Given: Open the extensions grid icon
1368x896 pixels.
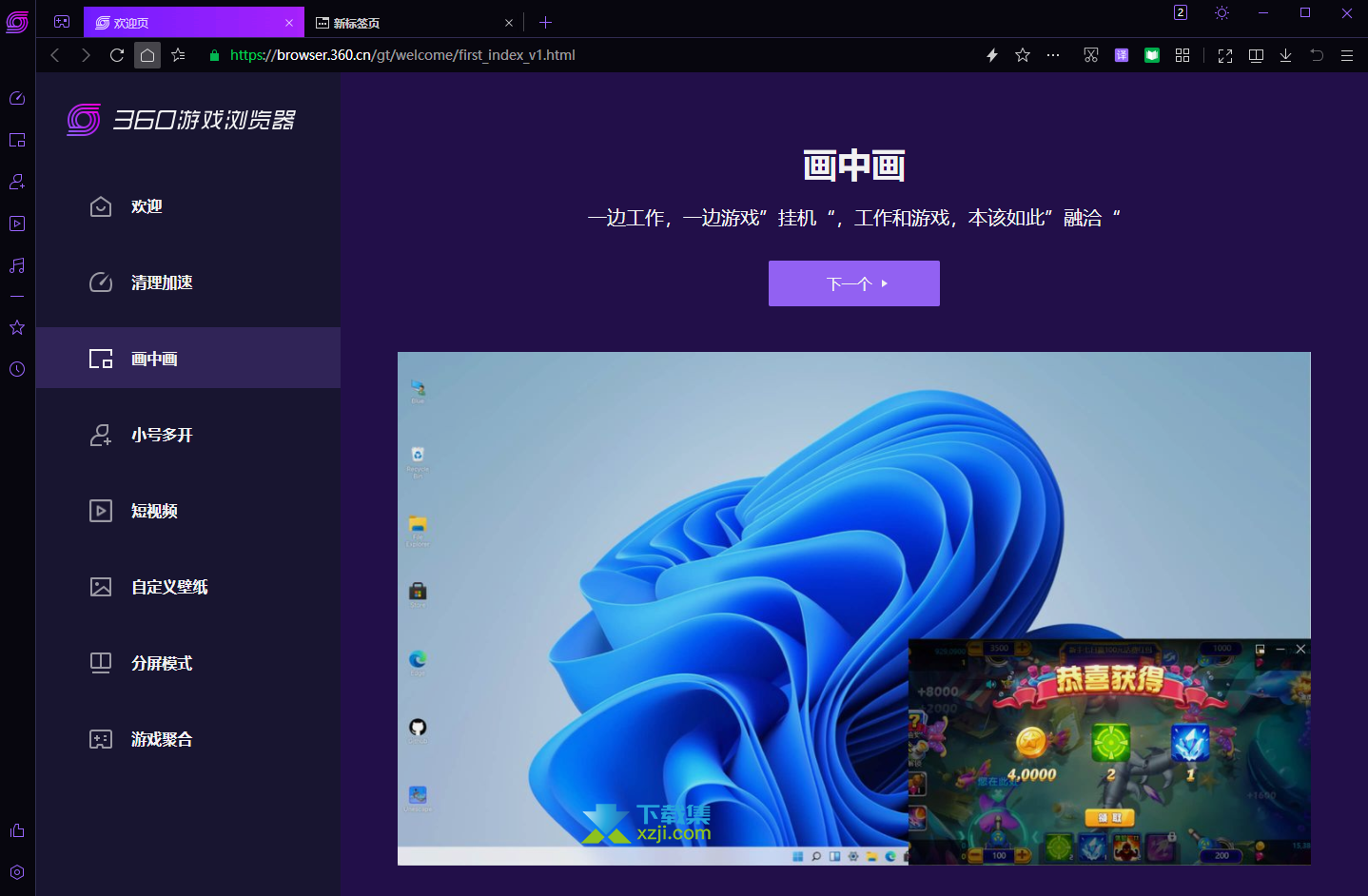Looking at the screenshot, I should coord(1182,55).
